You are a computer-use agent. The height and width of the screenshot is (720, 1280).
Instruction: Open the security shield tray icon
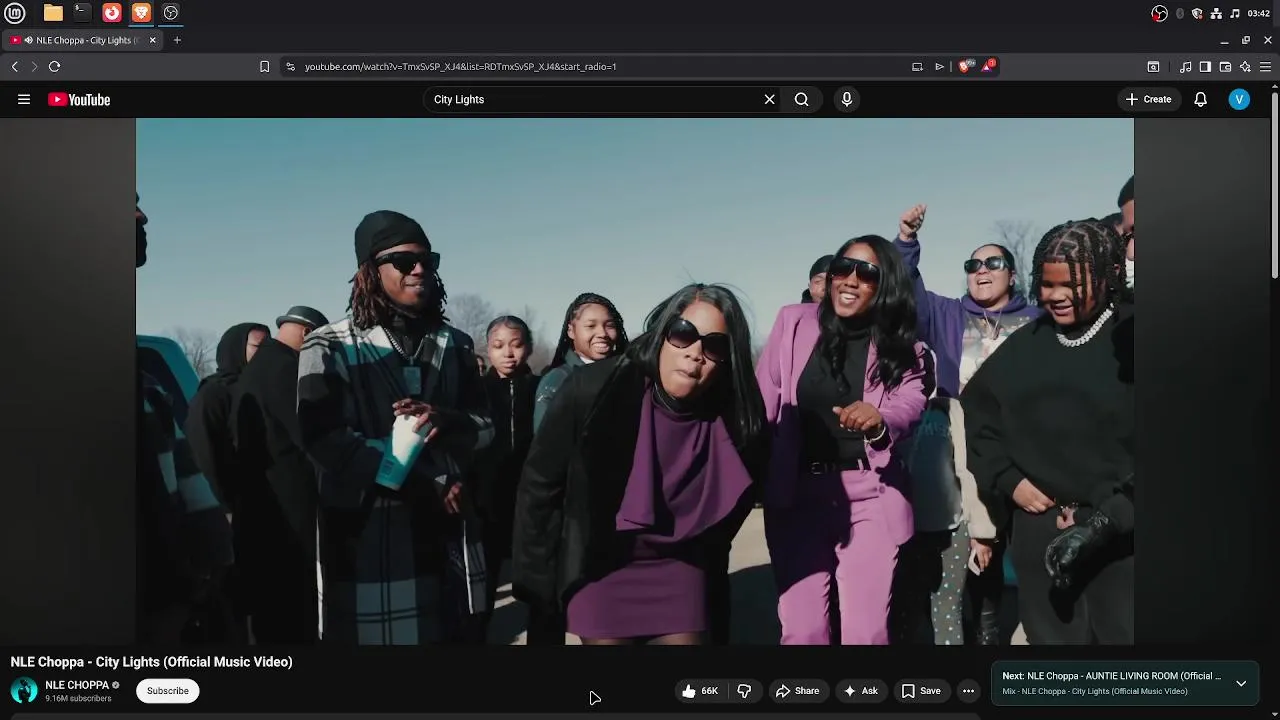point(1197,13)
